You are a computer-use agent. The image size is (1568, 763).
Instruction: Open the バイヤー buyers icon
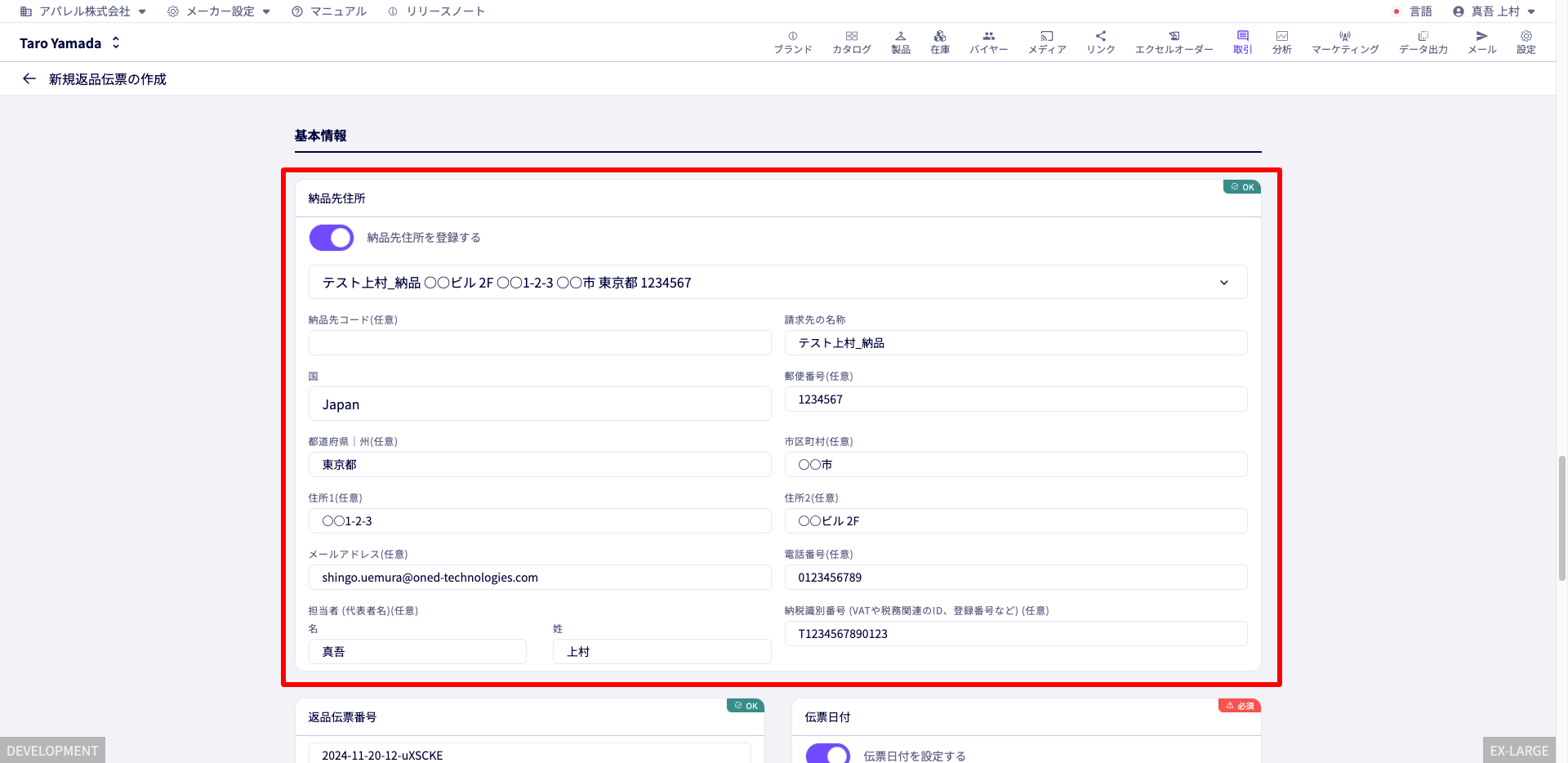point(988,42)
